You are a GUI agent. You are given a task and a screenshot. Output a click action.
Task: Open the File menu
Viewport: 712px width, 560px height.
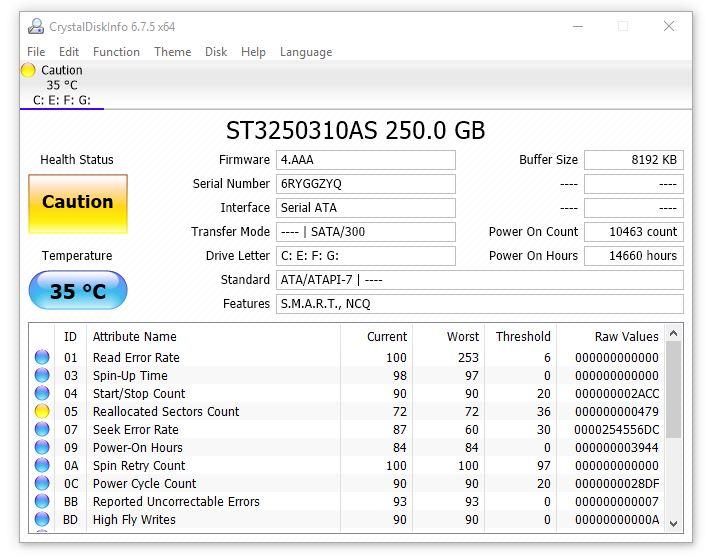(x=36, y=52)
